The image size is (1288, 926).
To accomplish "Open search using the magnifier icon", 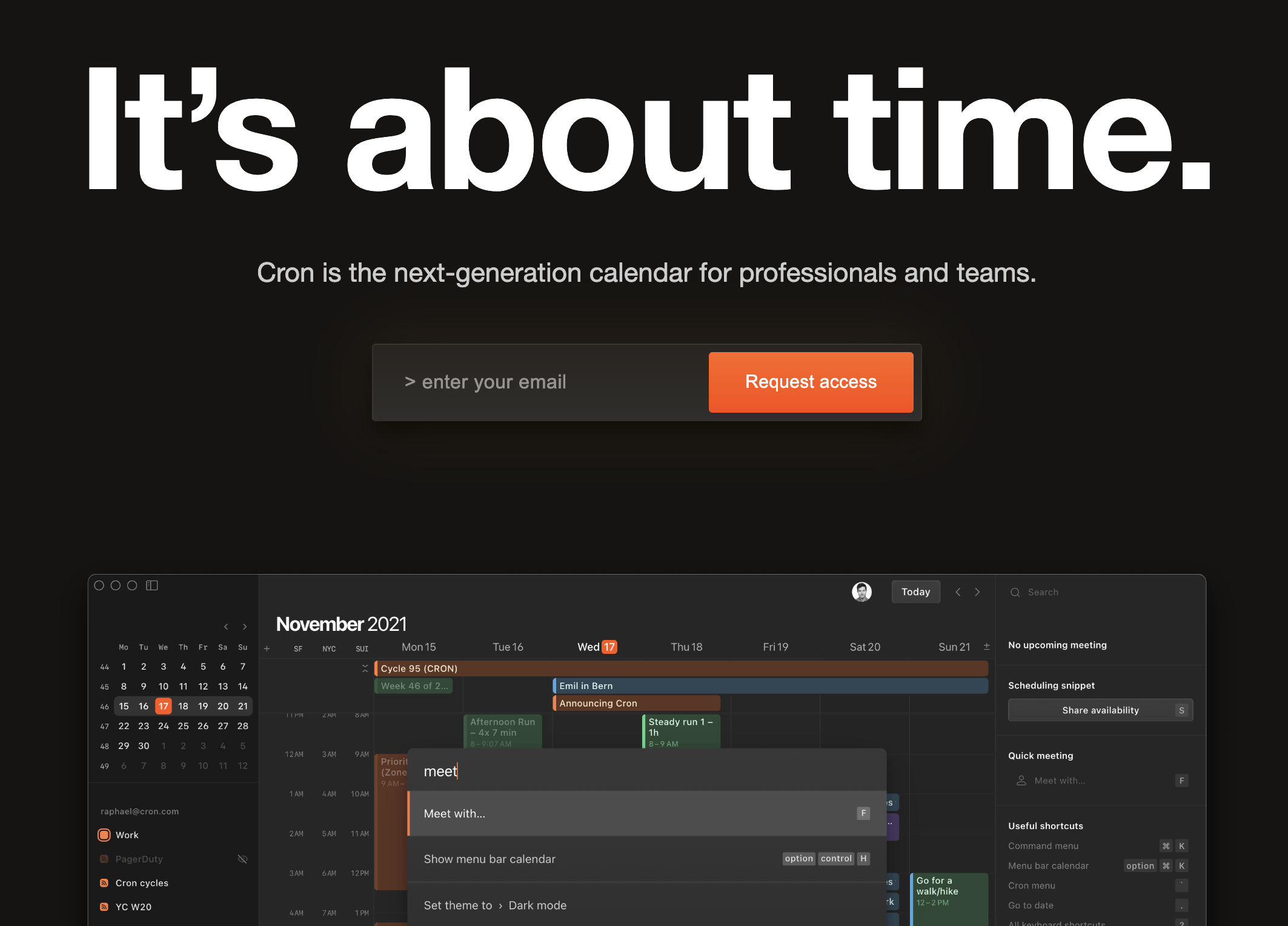I will [1015, 592].
